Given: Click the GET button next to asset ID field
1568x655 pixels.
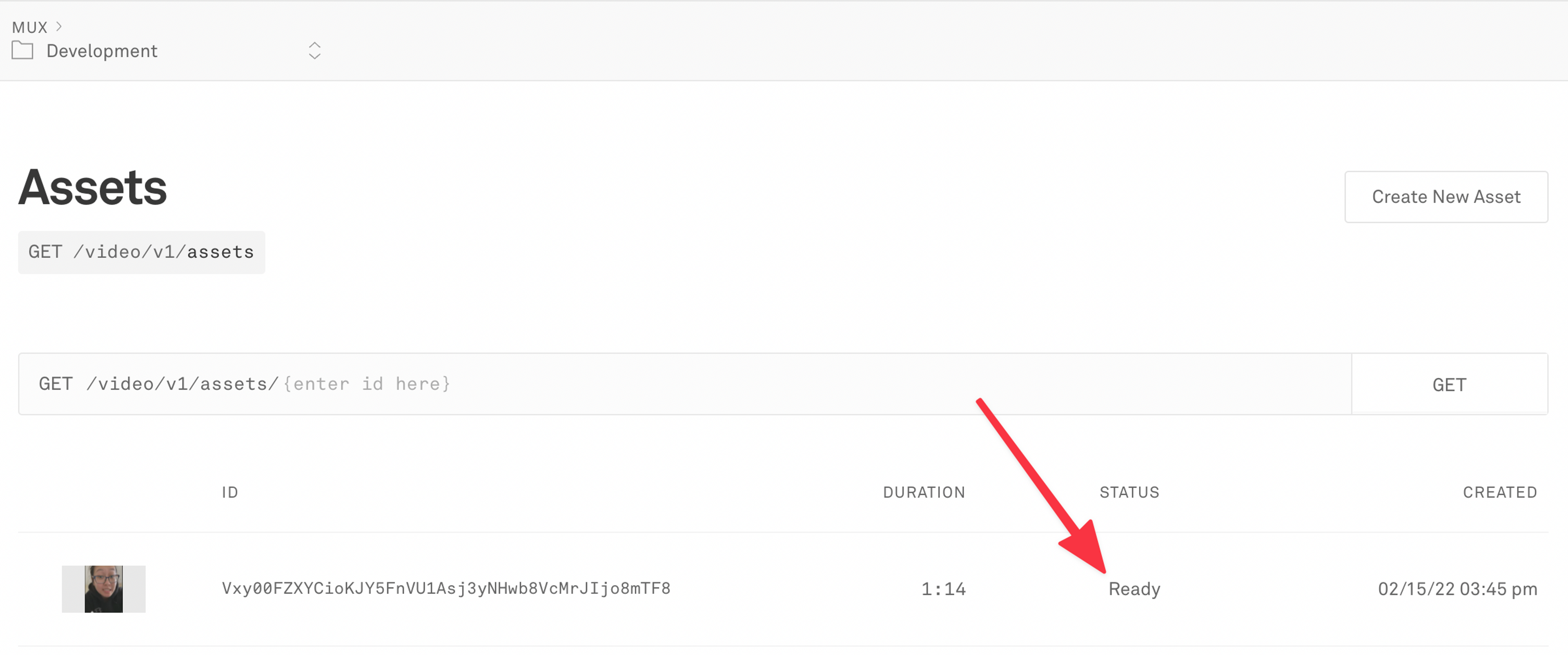Looking at the screenshot, I should click(x=1449, y=384).
